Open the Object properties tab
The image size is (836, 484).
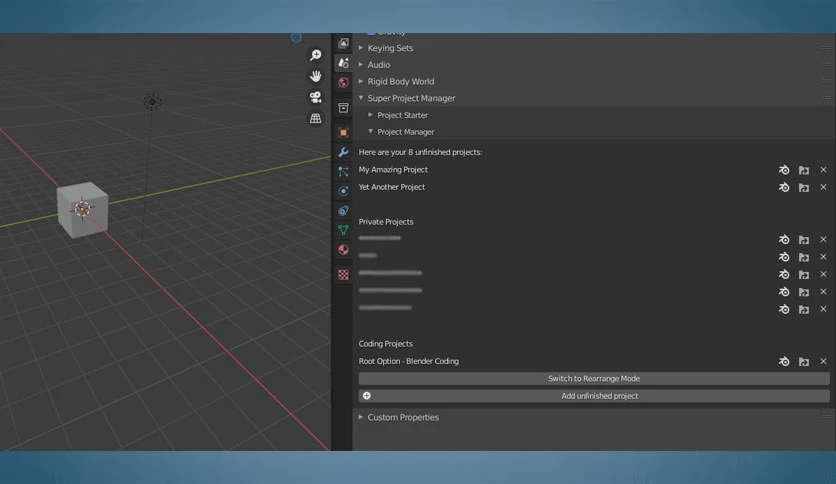coord(343,132)
